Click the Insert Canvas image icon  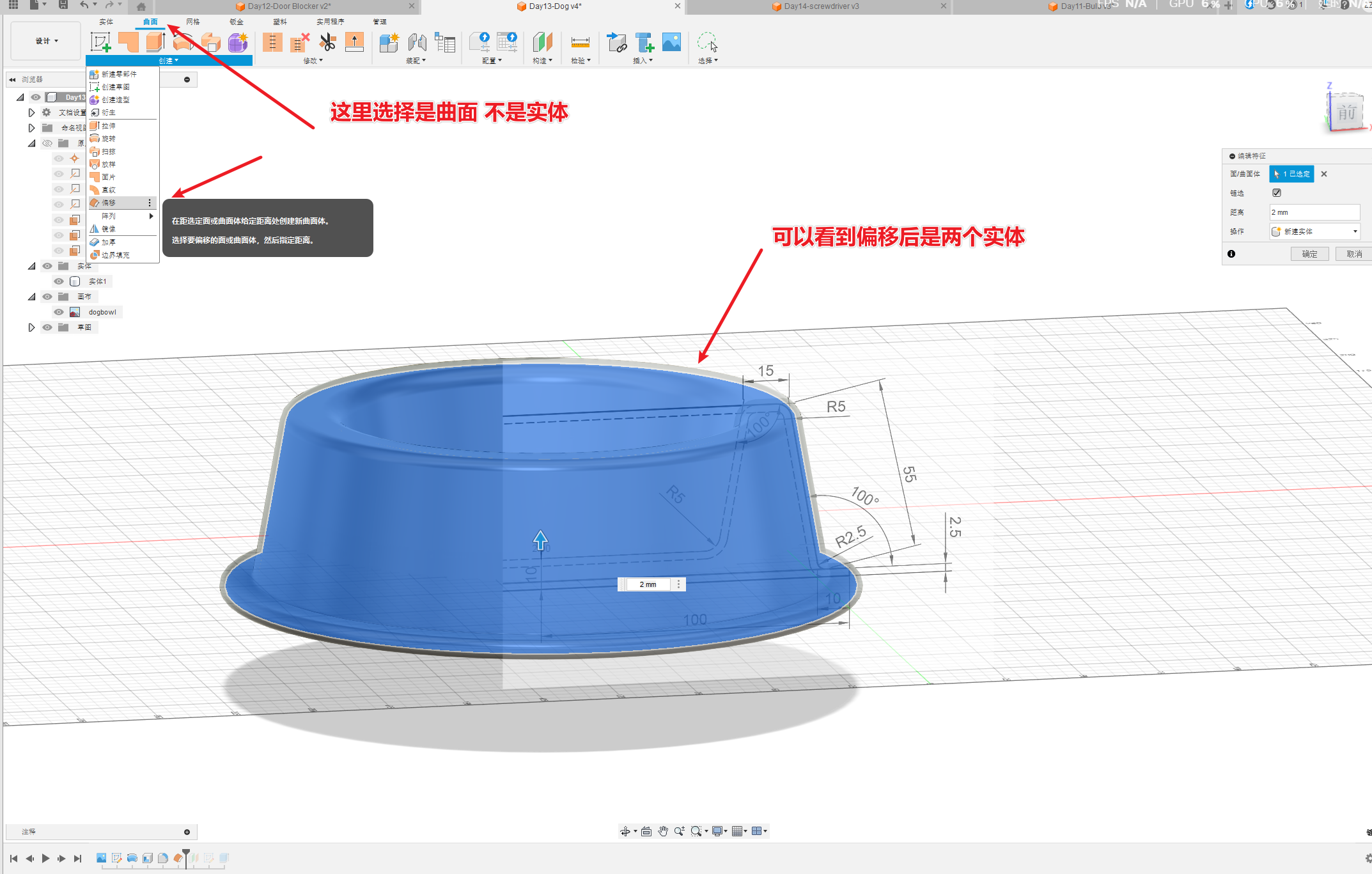click(x=671, y=42)
